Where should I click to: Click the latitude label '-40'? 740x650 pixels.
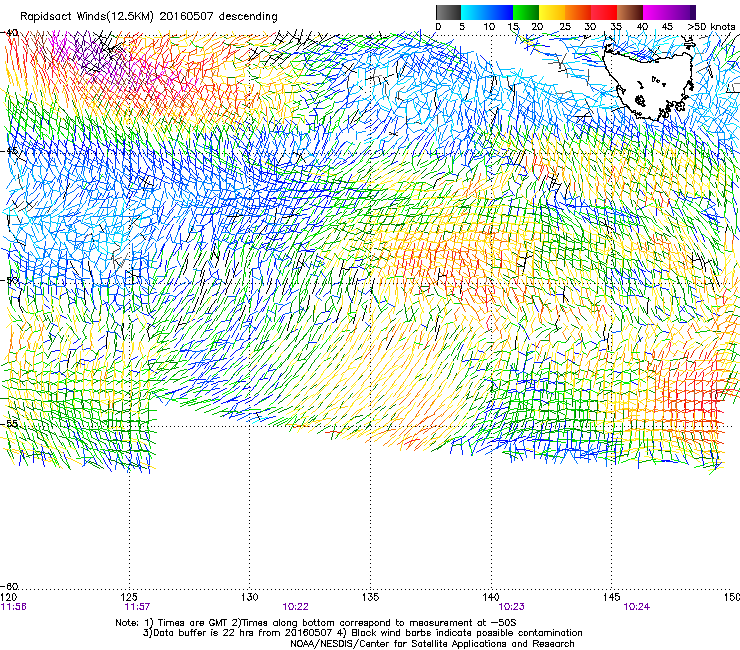pos(10,33)
